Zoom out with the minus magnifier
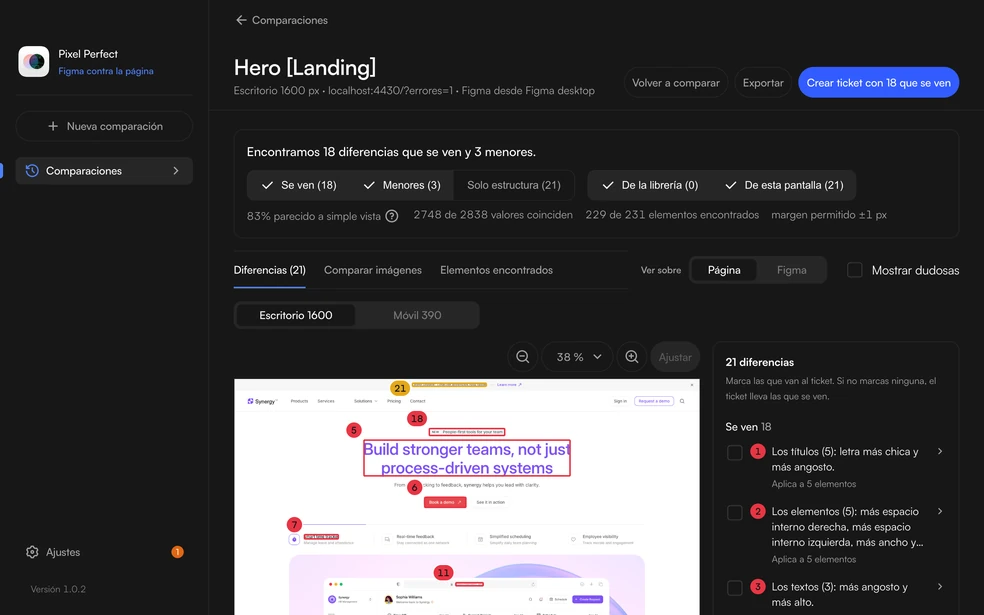 [523, 357]
